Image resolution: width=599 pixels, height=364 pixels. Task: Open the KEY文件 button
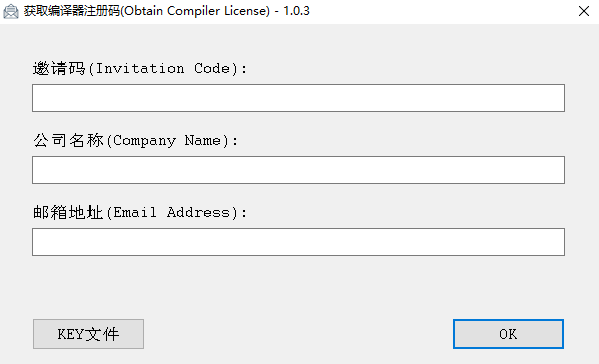click(88, 334)
